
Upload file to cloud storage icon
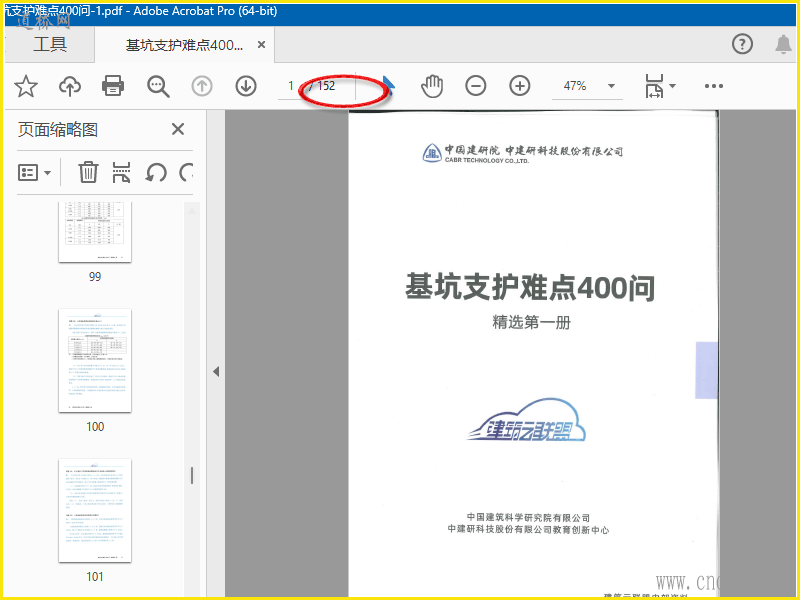tap(70, 86)
